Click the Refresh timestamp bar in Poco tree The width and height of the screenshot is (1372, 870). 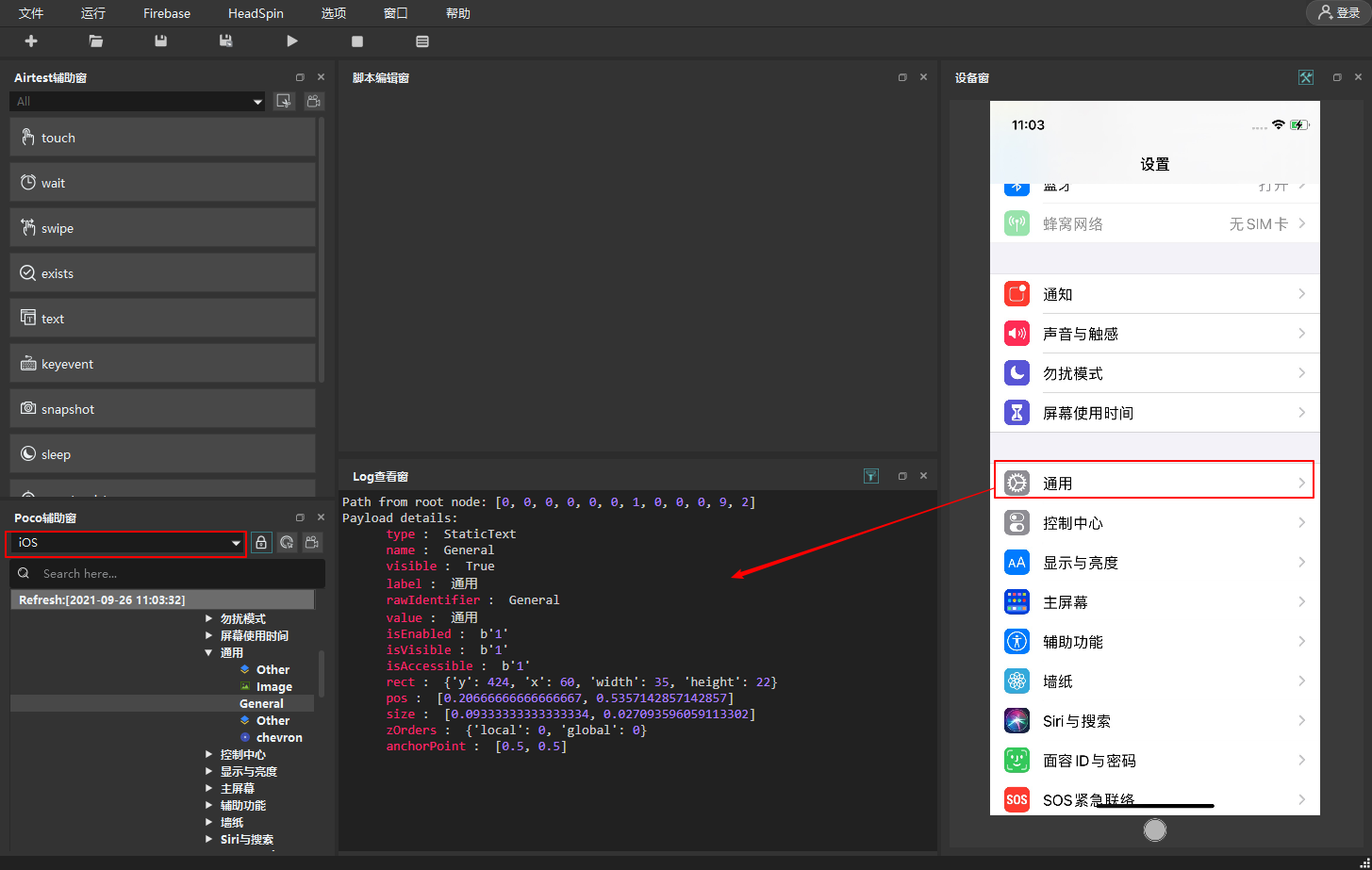(x=162, y=599)
